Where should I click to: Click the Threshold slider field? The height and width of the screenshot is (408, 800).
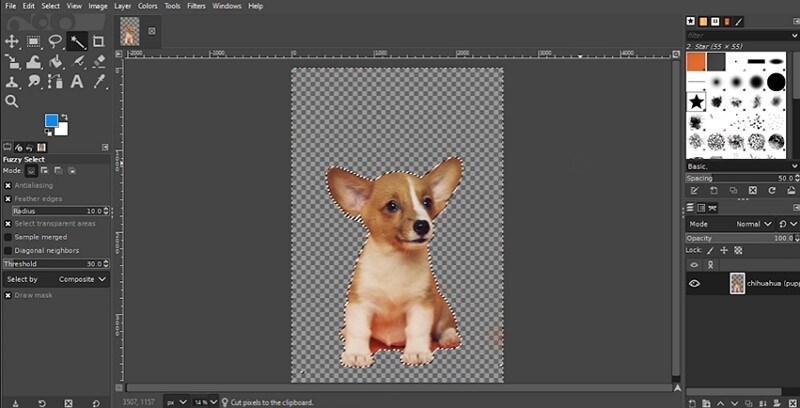click(56, 264)
